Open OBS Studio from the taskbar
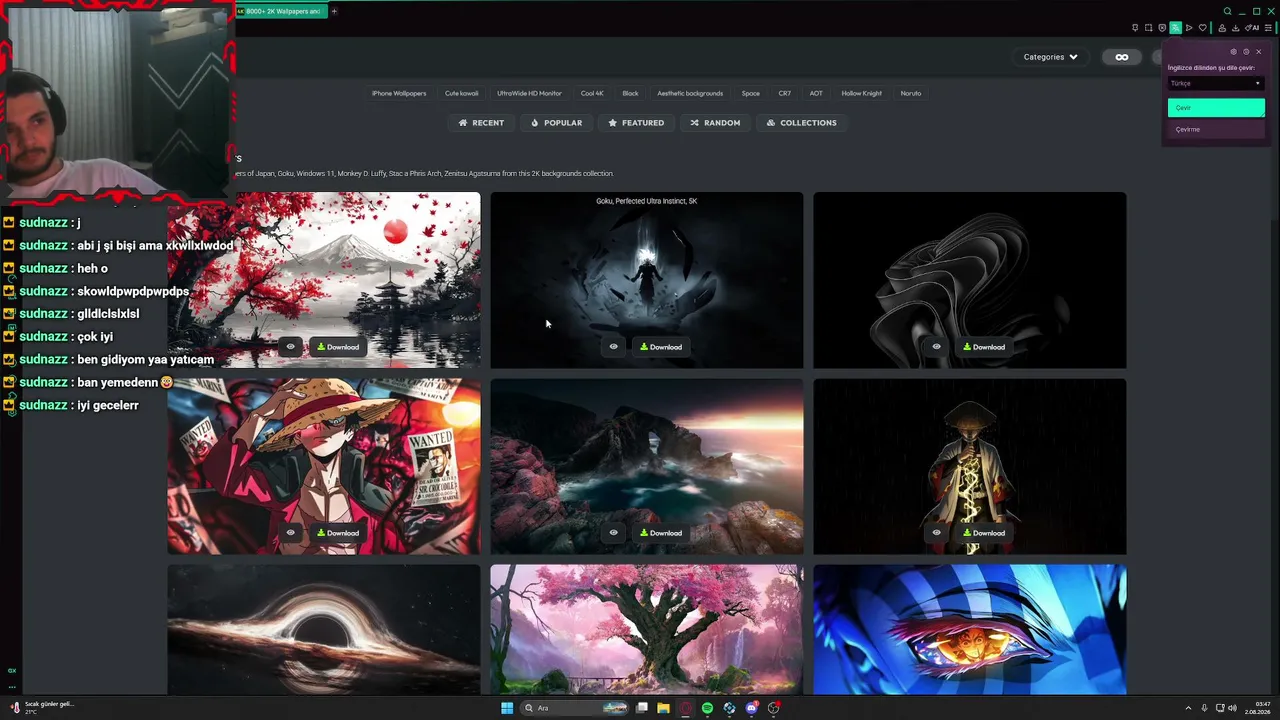The height and width of the screenshot is (720, 1280). click(773, 708)
